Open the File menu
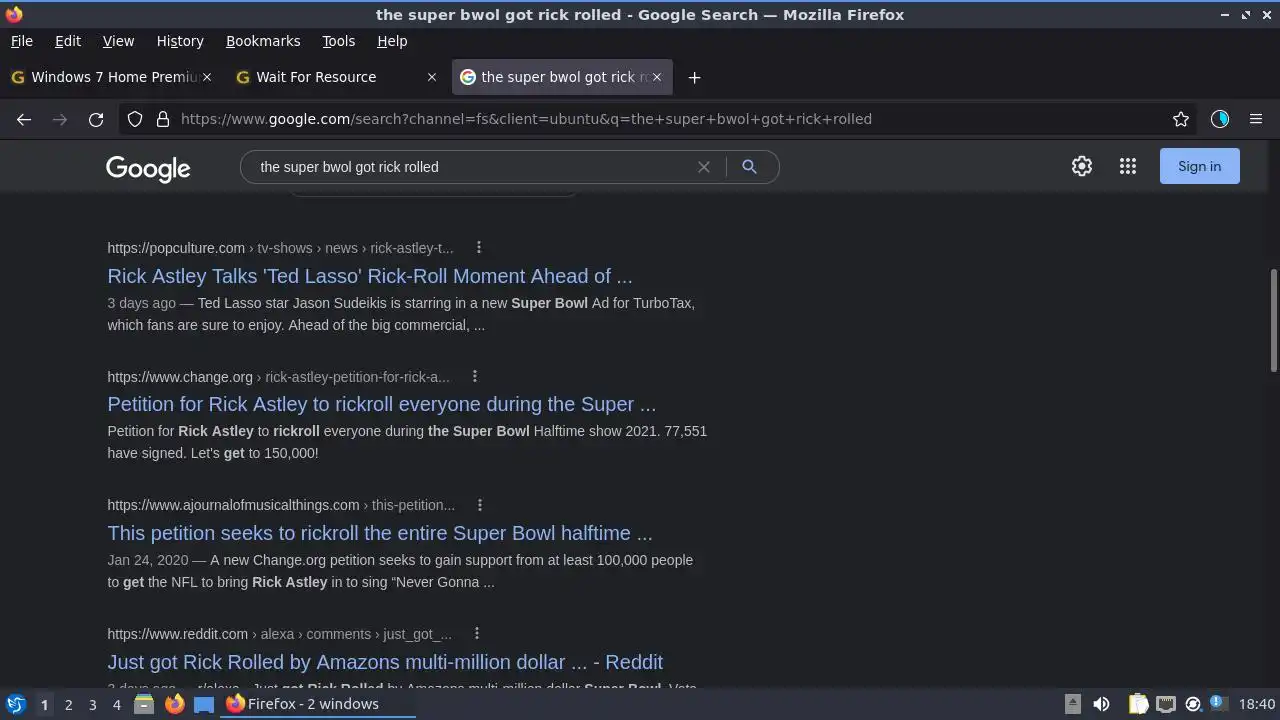1280x720 pixels. [x=21, y=41]
